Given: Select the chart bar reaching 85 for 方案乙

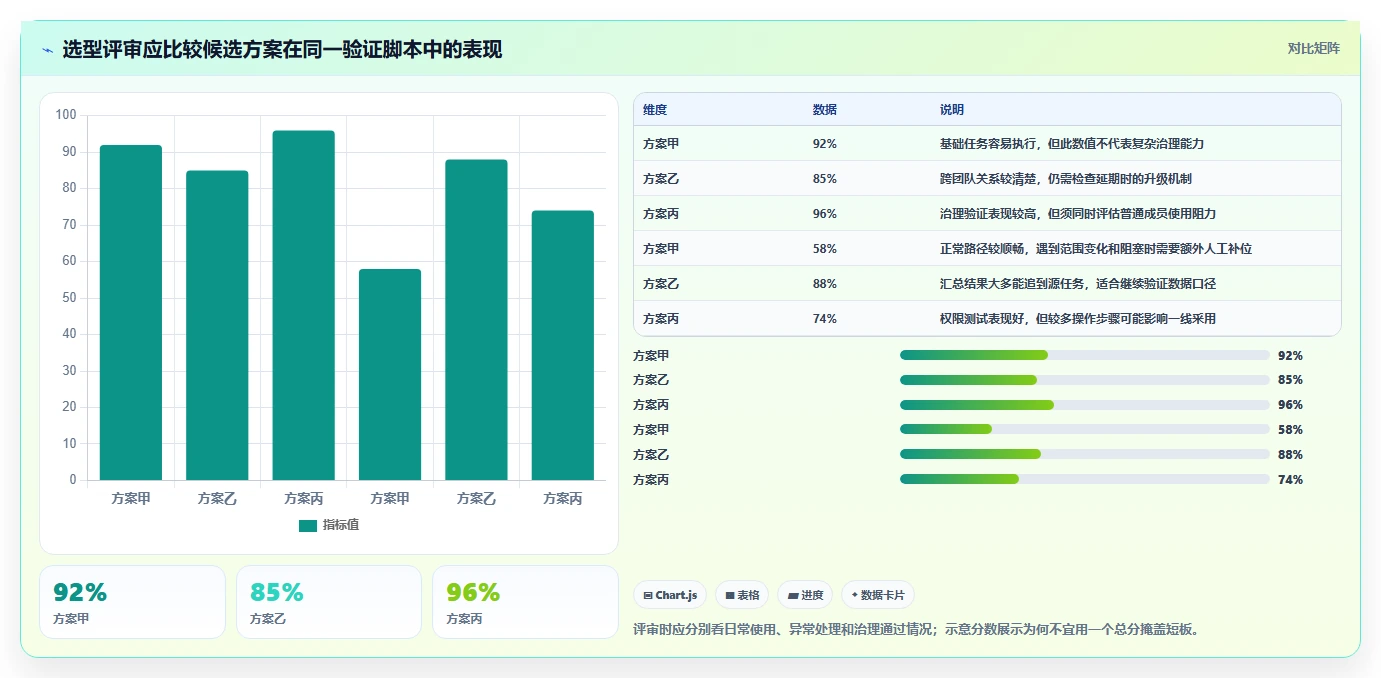Looking at the screenshot, I should coord(217,325).
